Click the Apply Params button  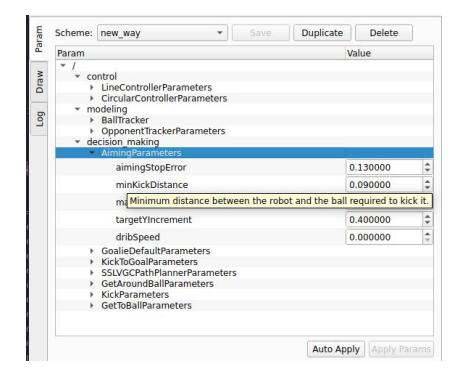tap(401, 349)
